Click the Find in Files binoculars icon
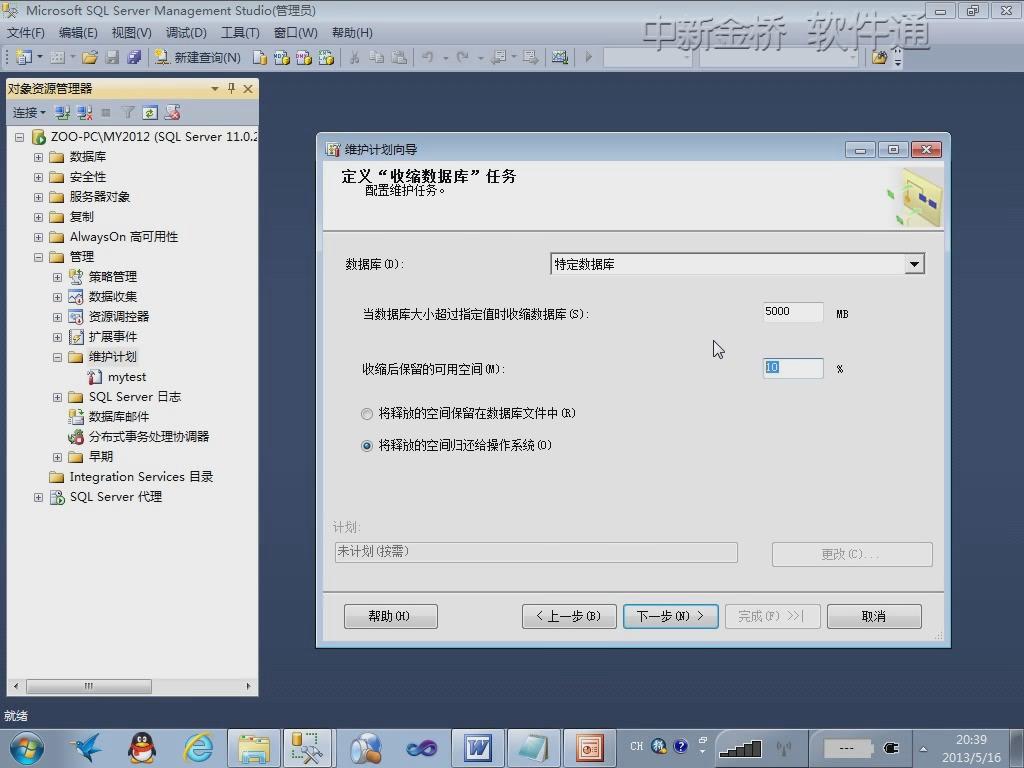Image resolution: width=1024 pixels, height=768 pixels. pyautogui.click(x=880, y=57)
